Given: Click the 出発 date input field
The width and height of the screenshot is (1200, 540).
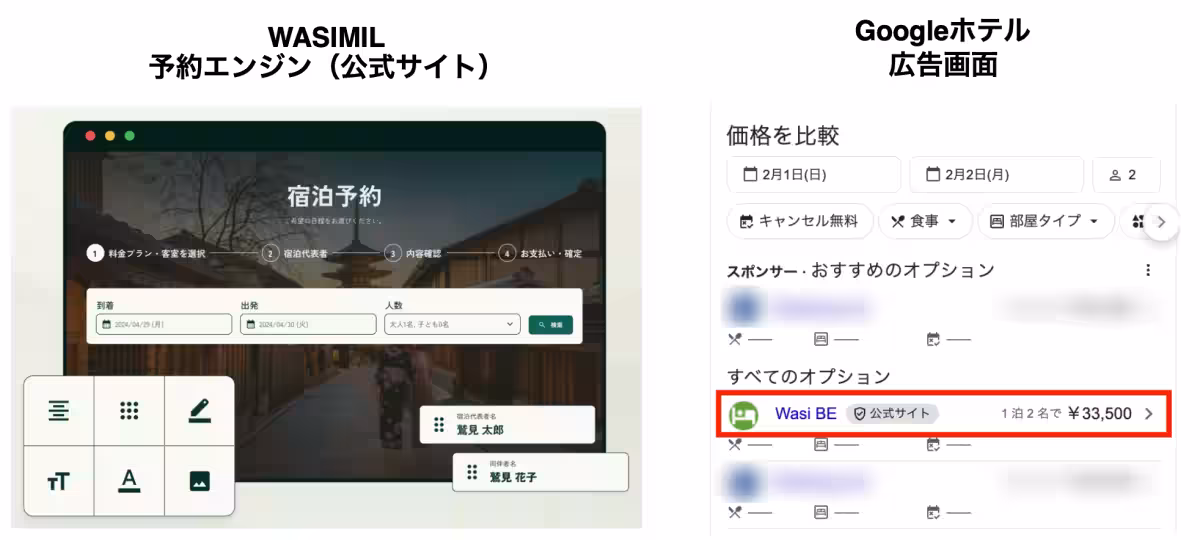Looking at the screenshot, I should (x=306, y=325).
